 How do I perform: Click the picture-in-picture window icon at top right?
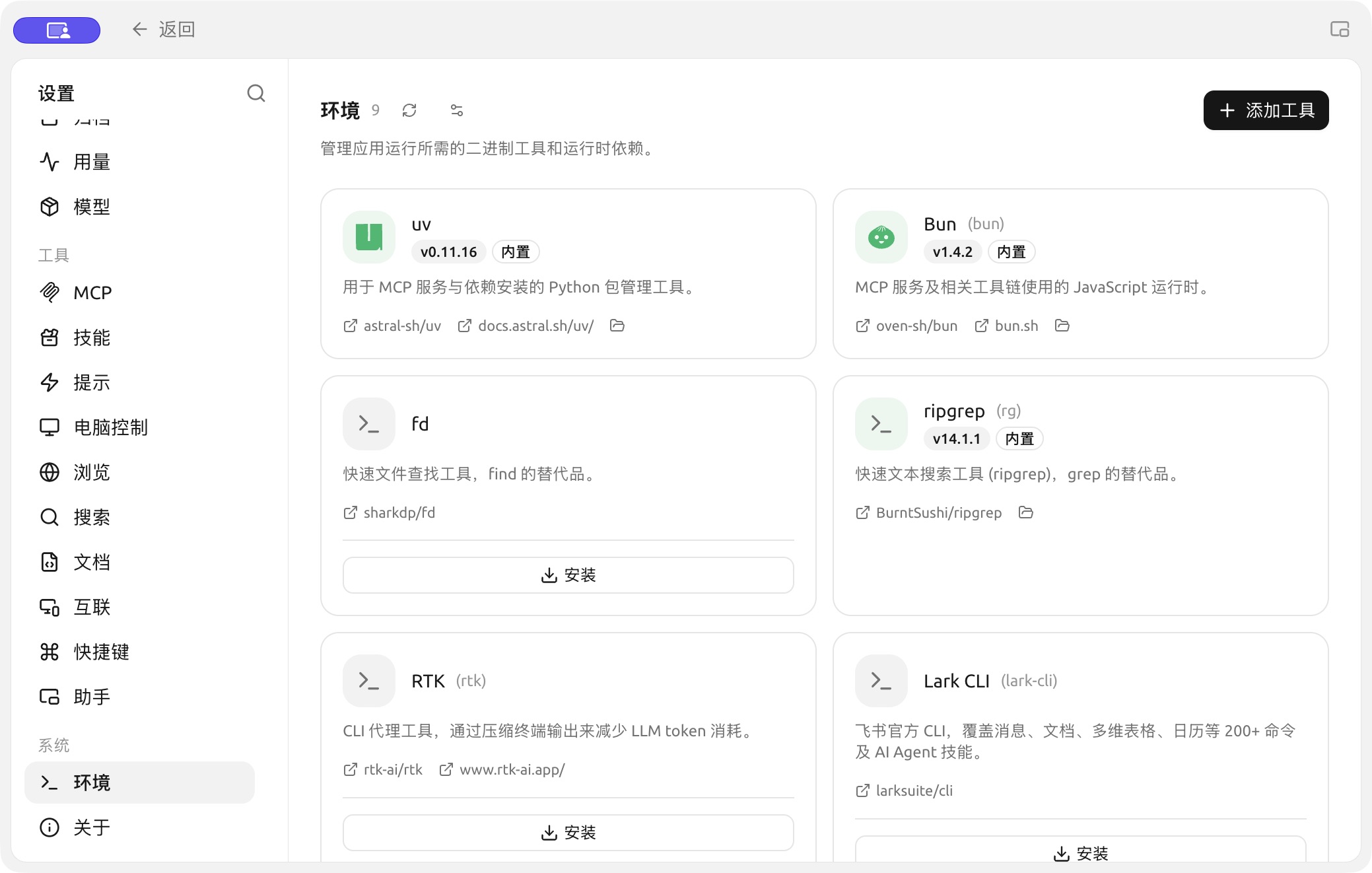click(1340, 29)
